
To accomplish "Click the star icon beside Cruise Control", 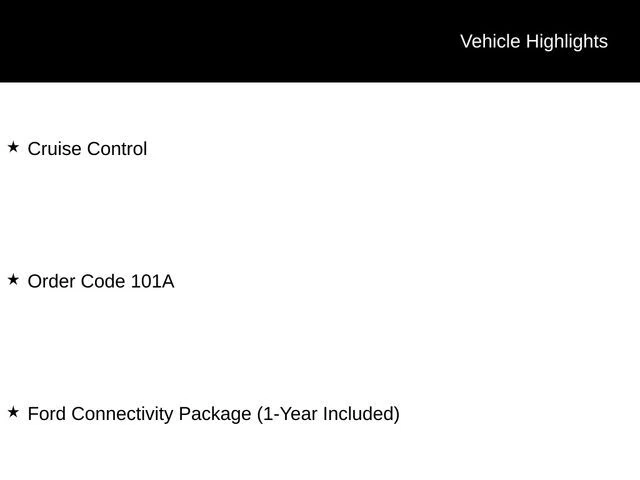I will tap(13, 147).
